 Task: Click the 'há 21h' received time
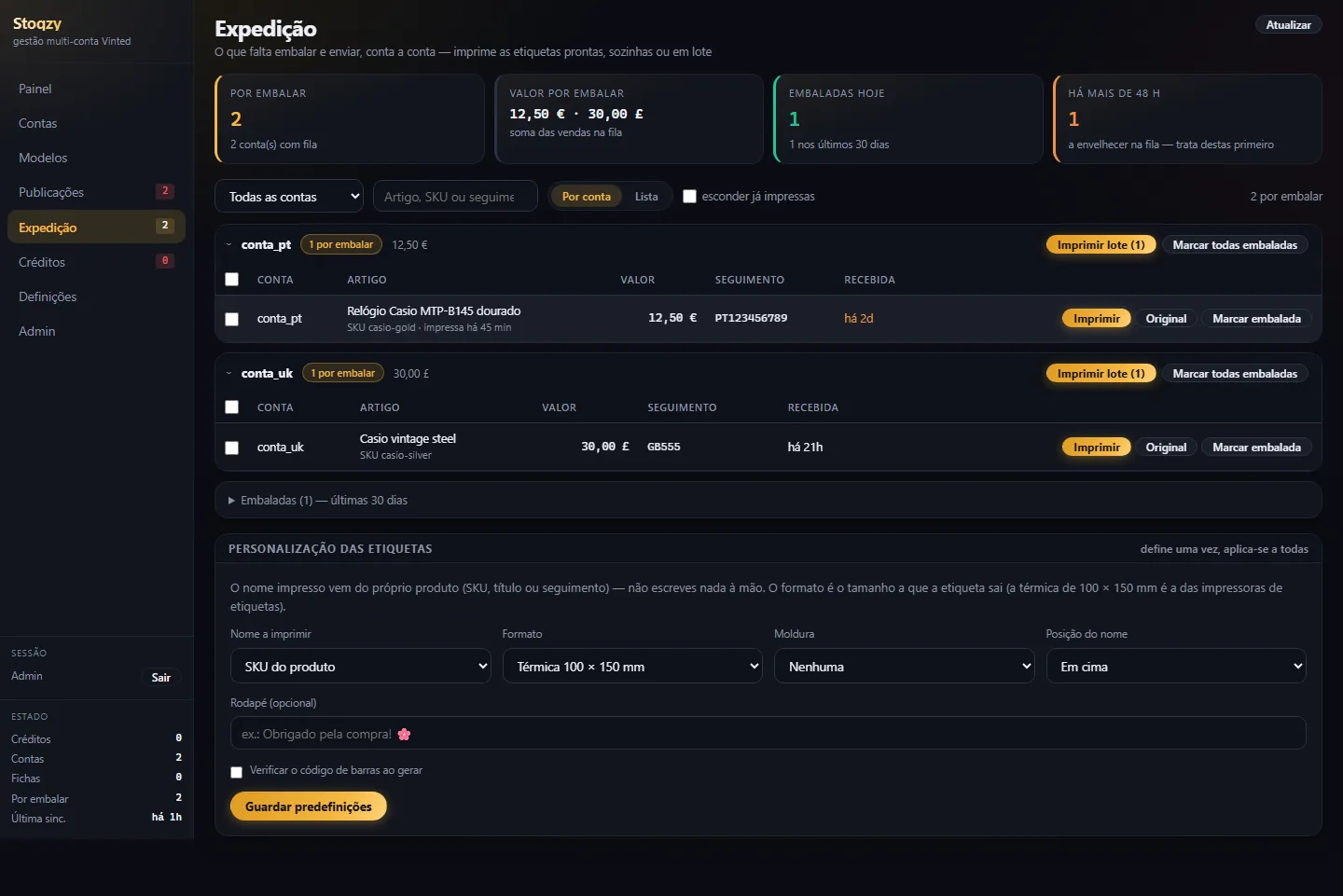[805, 447]
